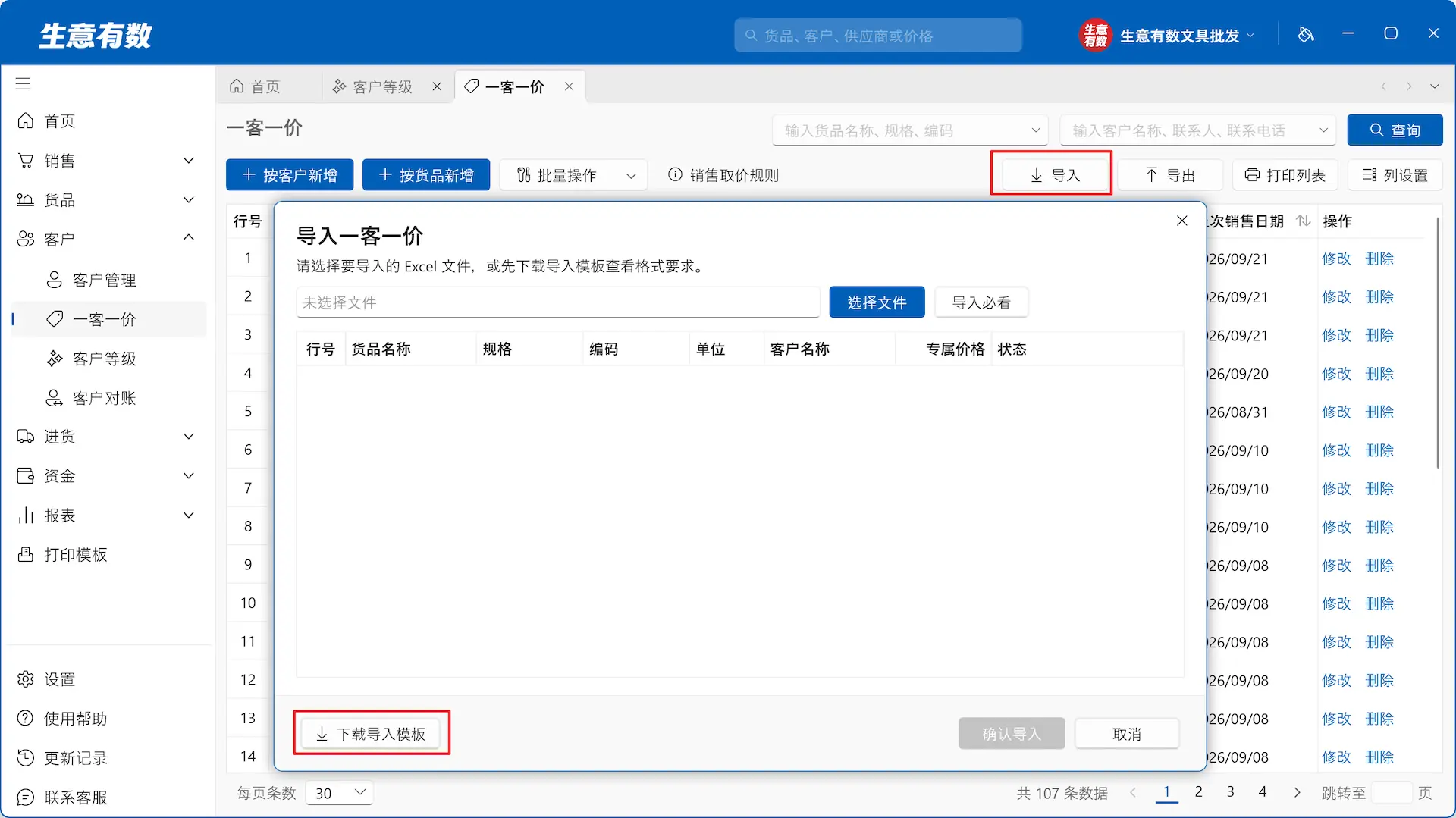This screenshot has width=1456, height=818.
Task: Click 导出 export button
Action: coord(1170,175)
